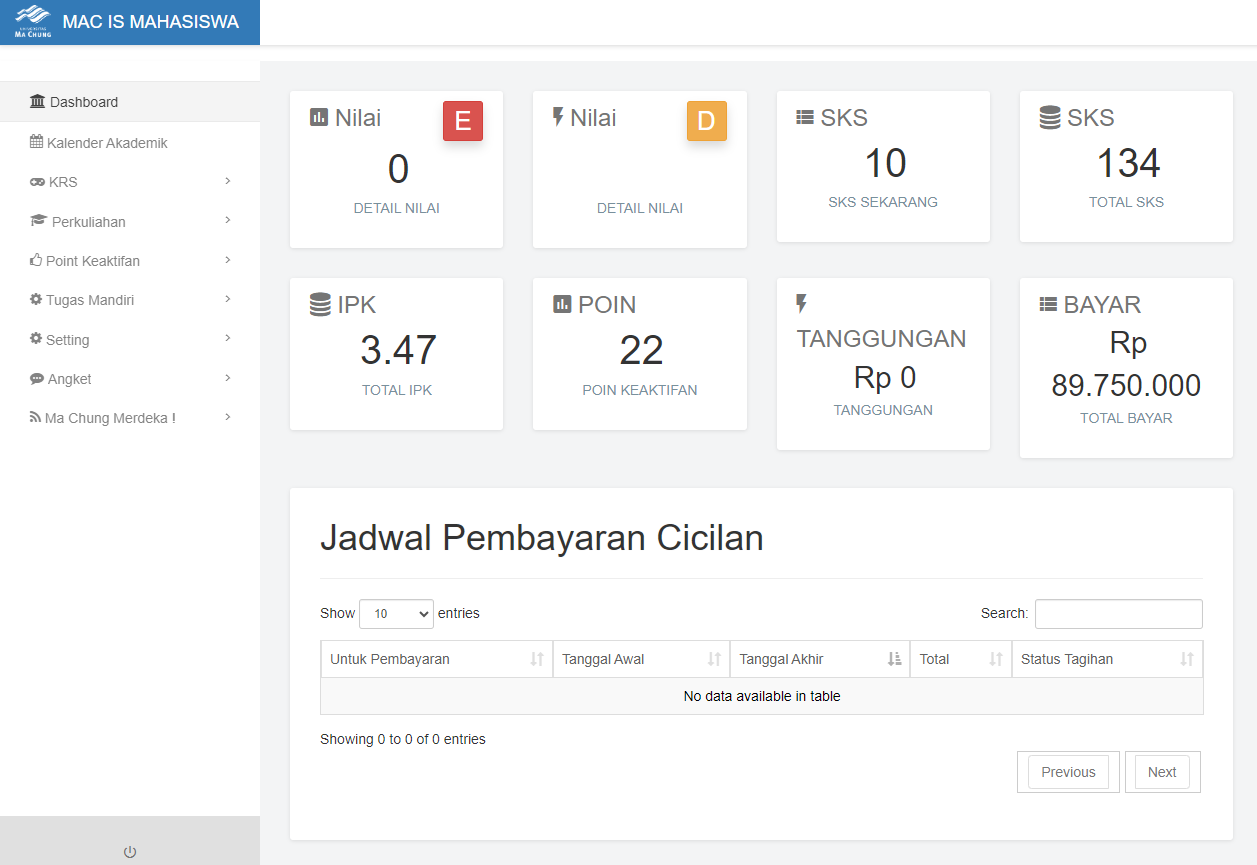1257x865 pixels.
Task: Expand the KRS submenu chevron
Action: (228, 181)
